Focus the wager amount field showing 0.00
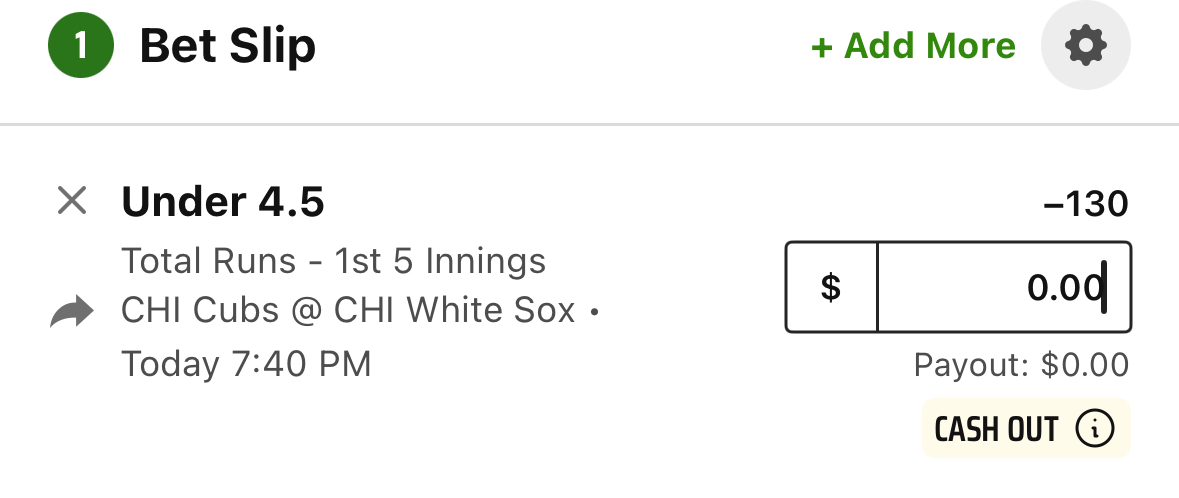The height and width of the screenshot is (498, 1179). [1004, 287]
